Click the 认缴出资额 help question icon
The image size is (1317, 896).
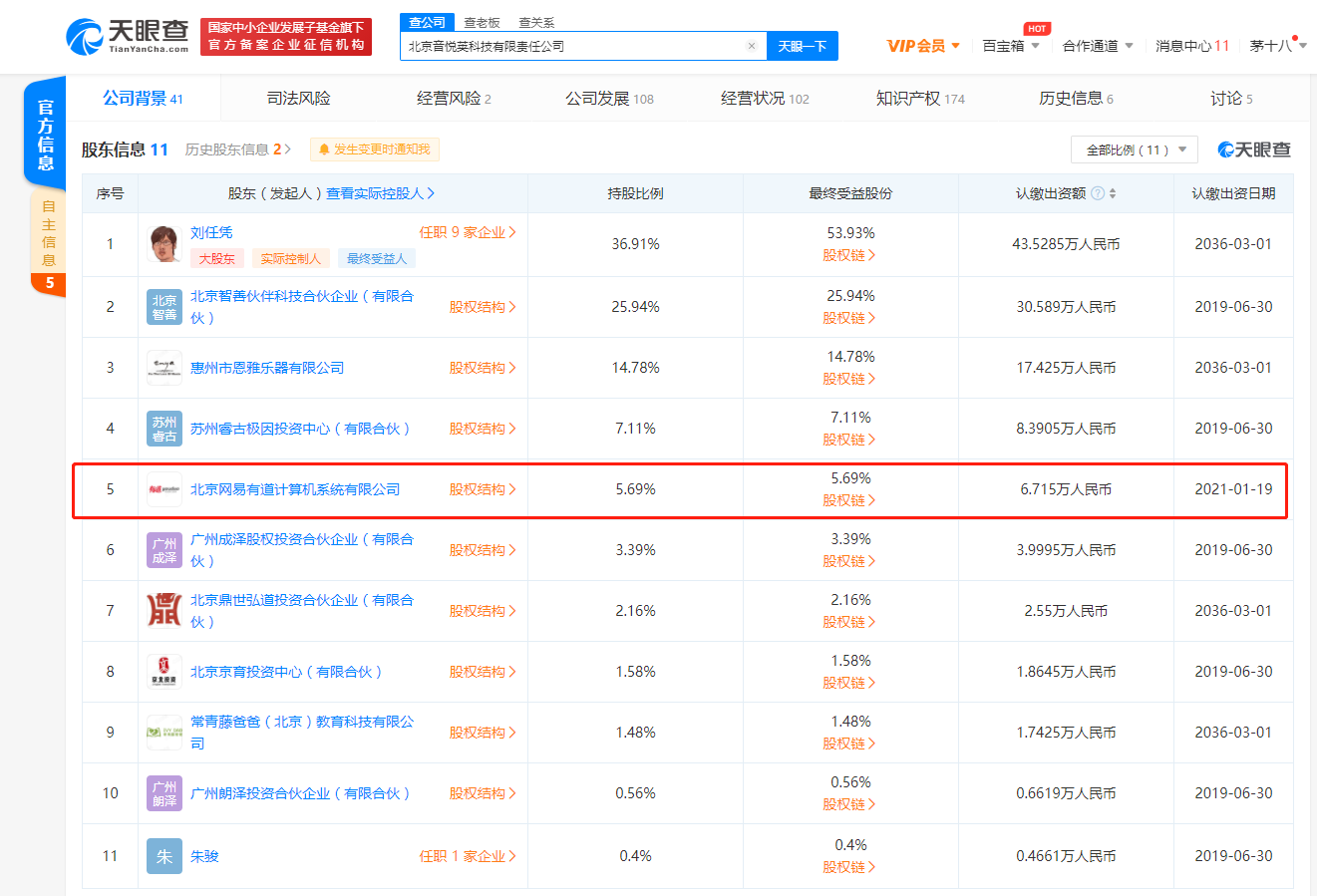(x=1098, y=193)
